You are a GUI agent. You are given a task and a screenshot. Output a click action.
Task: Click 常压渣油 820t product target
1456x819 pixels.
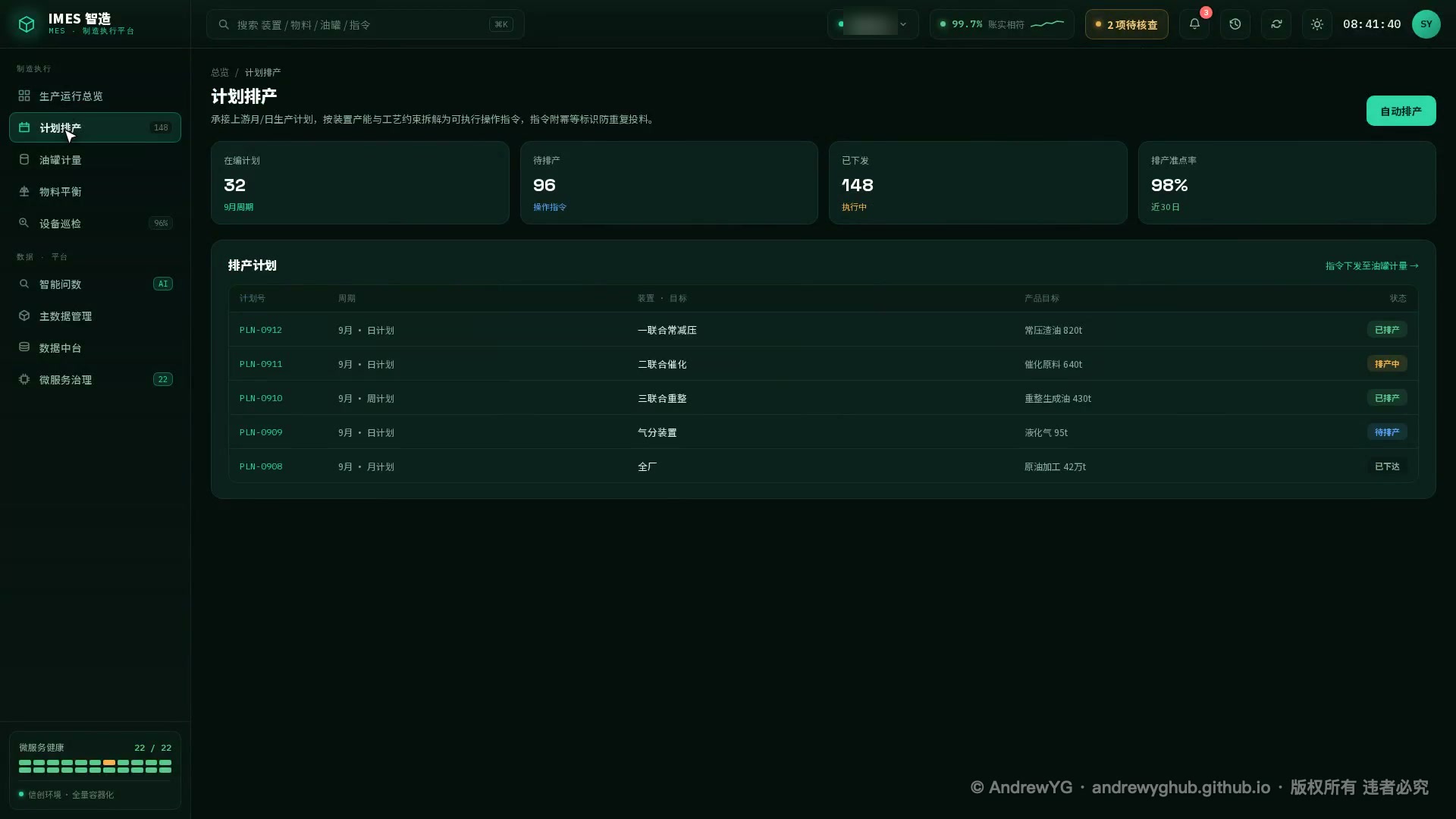point(1053,330)
